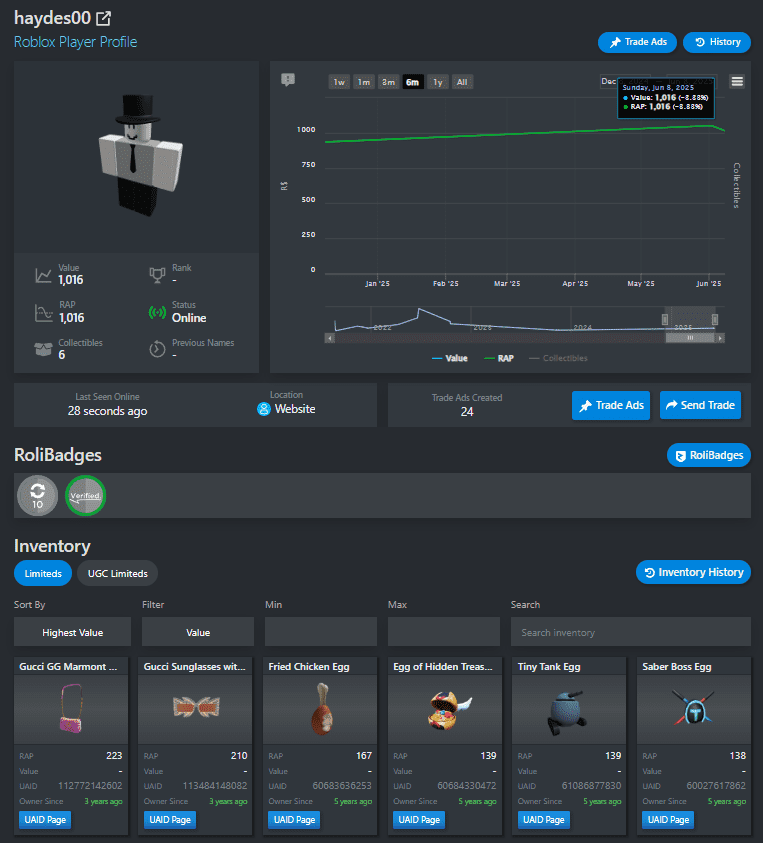This screenshot has height=843, width=763.
Task: Click chart start date input
Action: tap(608, 82)
